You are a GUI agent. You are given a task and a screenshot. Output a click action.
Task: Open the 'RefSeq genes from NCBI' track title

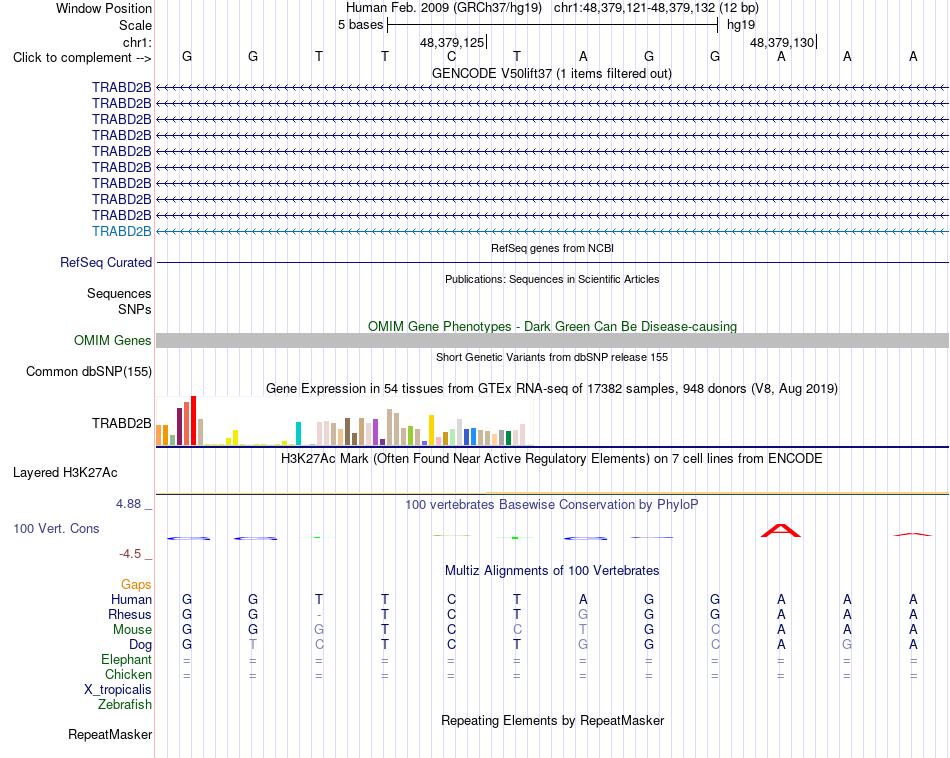pos(552,248)
